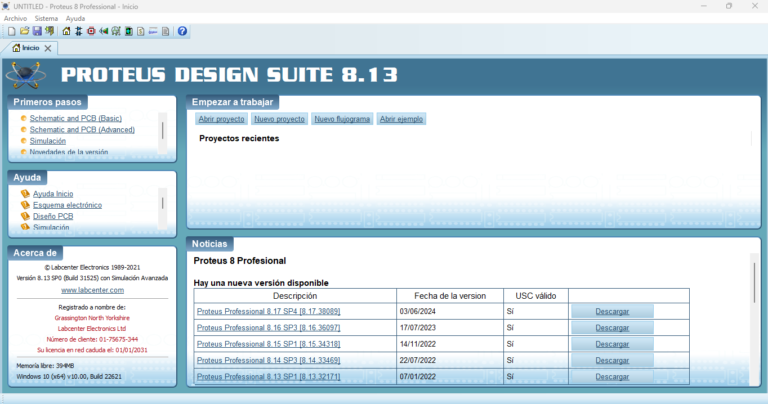Open the Source Code toolbar icon

coord(153,31)
